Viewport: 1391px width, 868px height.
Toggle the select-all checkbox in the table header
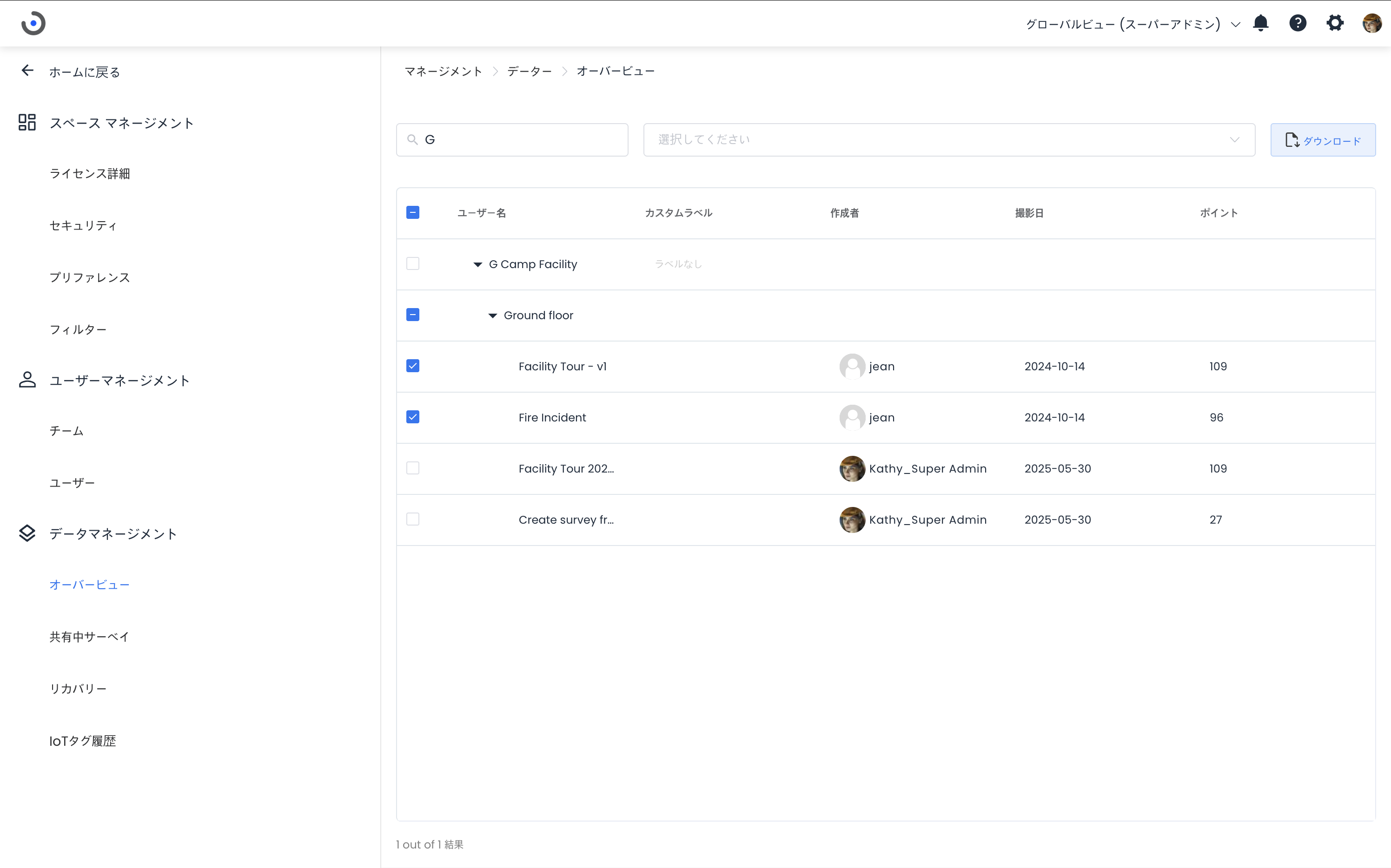413,212
